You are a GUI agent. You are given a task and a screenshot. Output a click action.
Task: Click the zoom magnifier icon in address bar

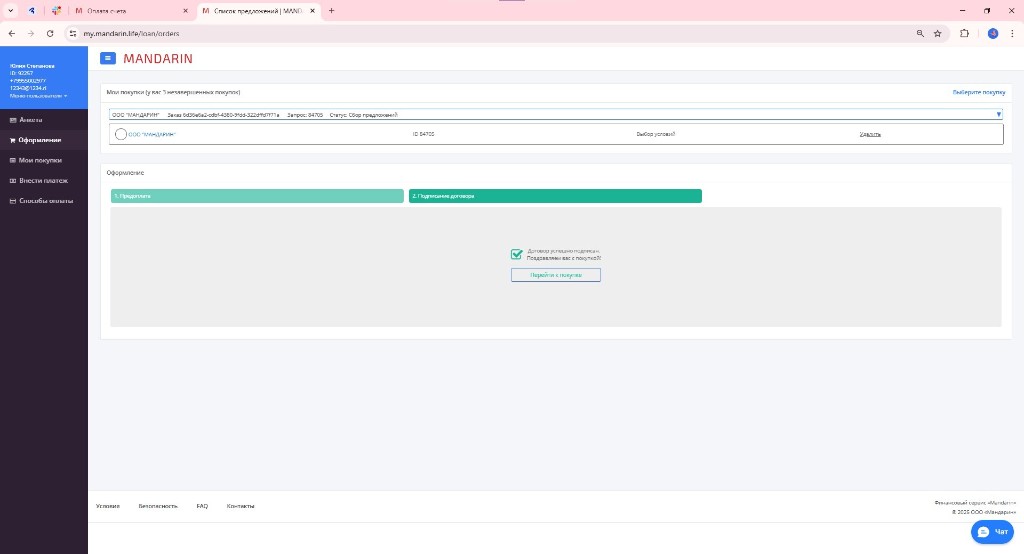pyautogui.click(x=919, y=33)
